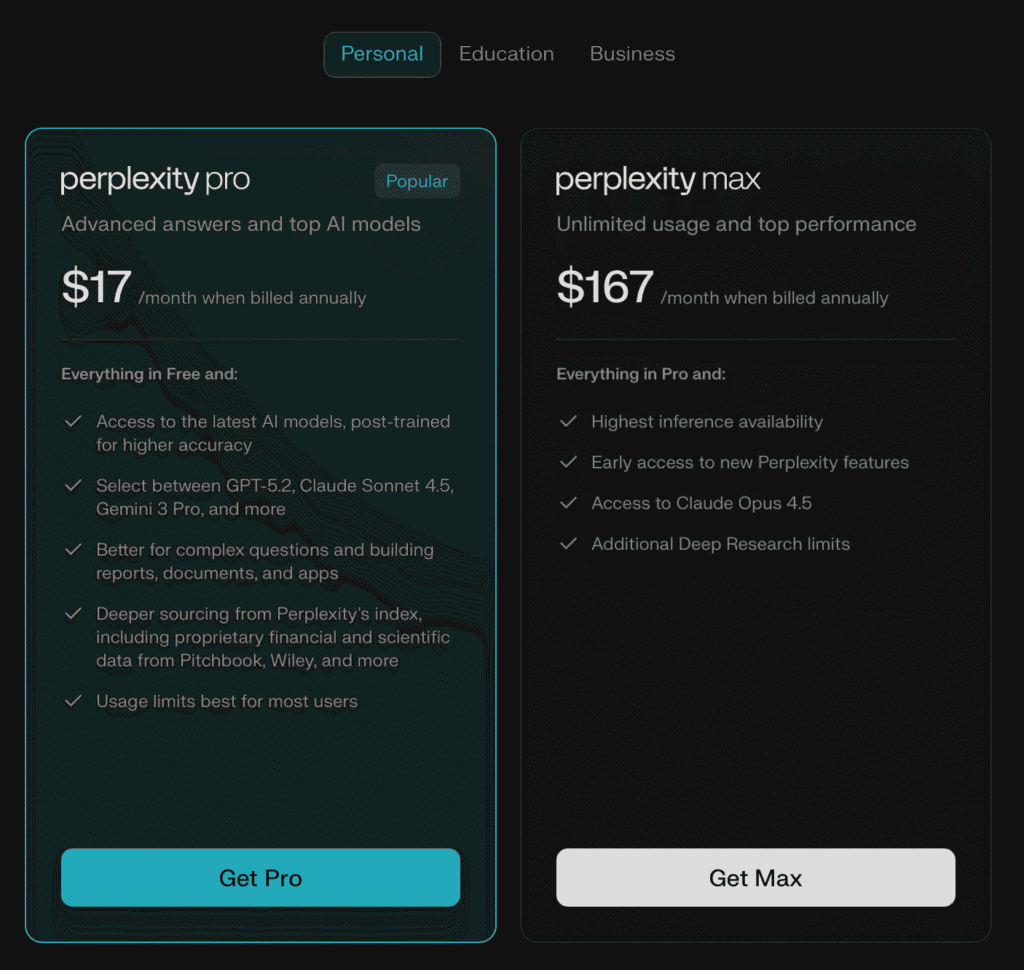The image size is (1024, 970).
Task: Click the perplexity pro logo
Action: pos(155,181)
